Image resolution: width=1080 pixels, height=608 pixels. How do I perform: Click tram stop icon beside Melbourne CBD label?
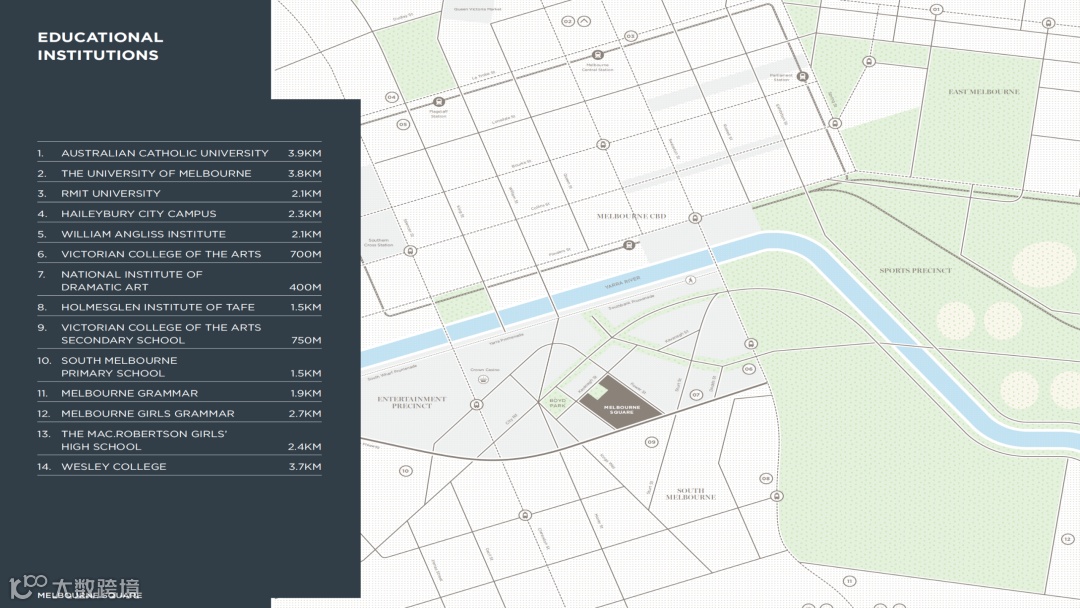tap(695, 218)
